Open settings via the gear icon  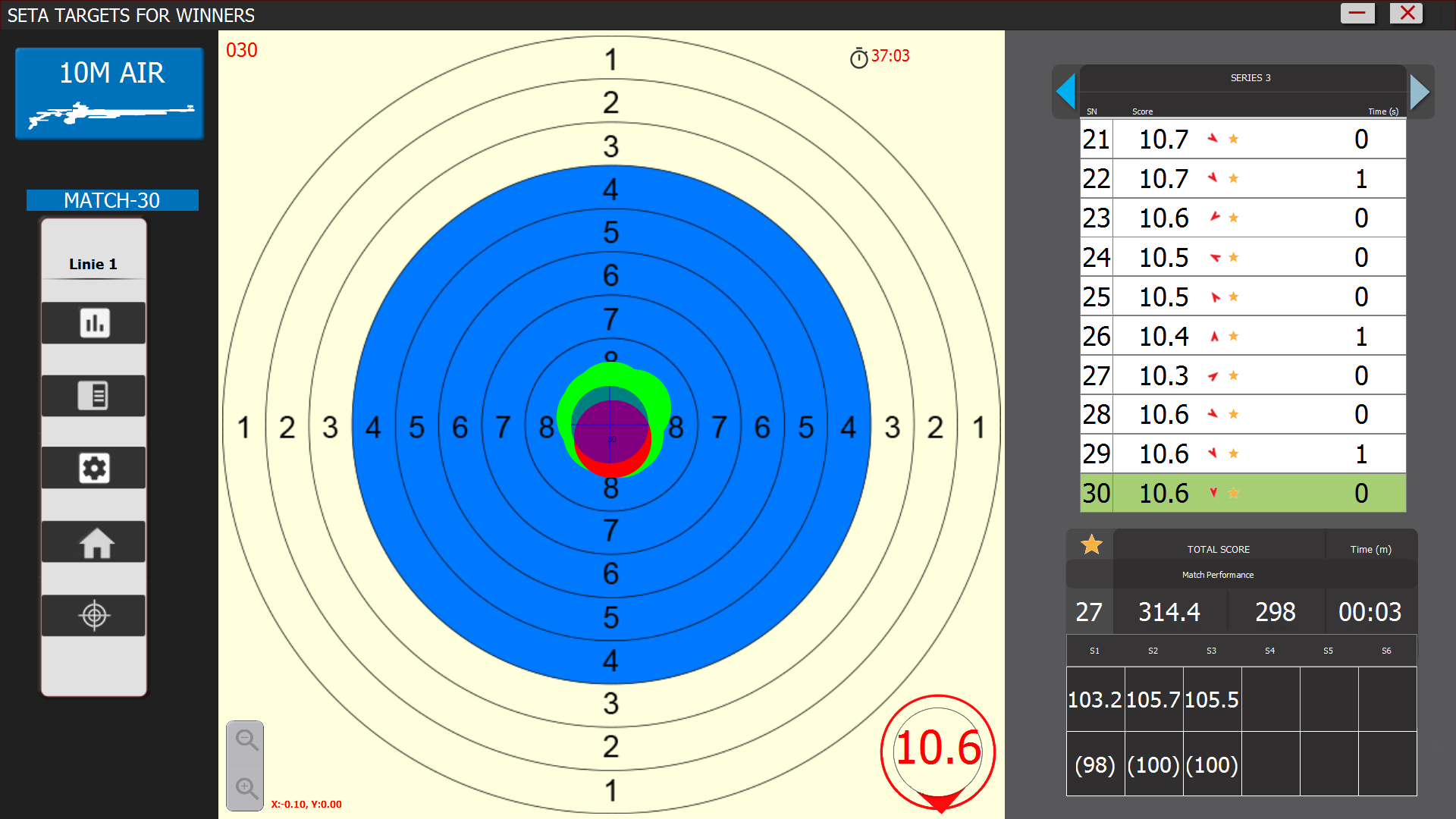click(x=94, y=468)
